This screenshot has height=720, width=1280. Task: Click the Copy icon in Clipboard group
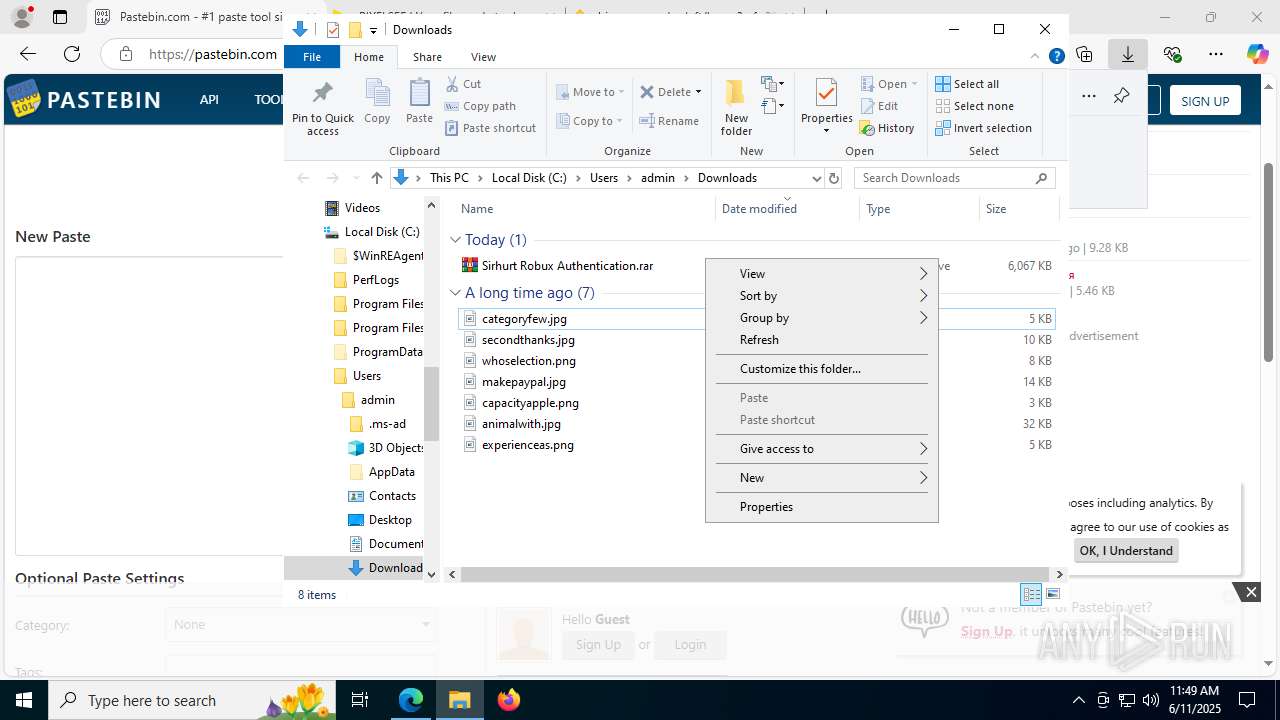point(377,93)
